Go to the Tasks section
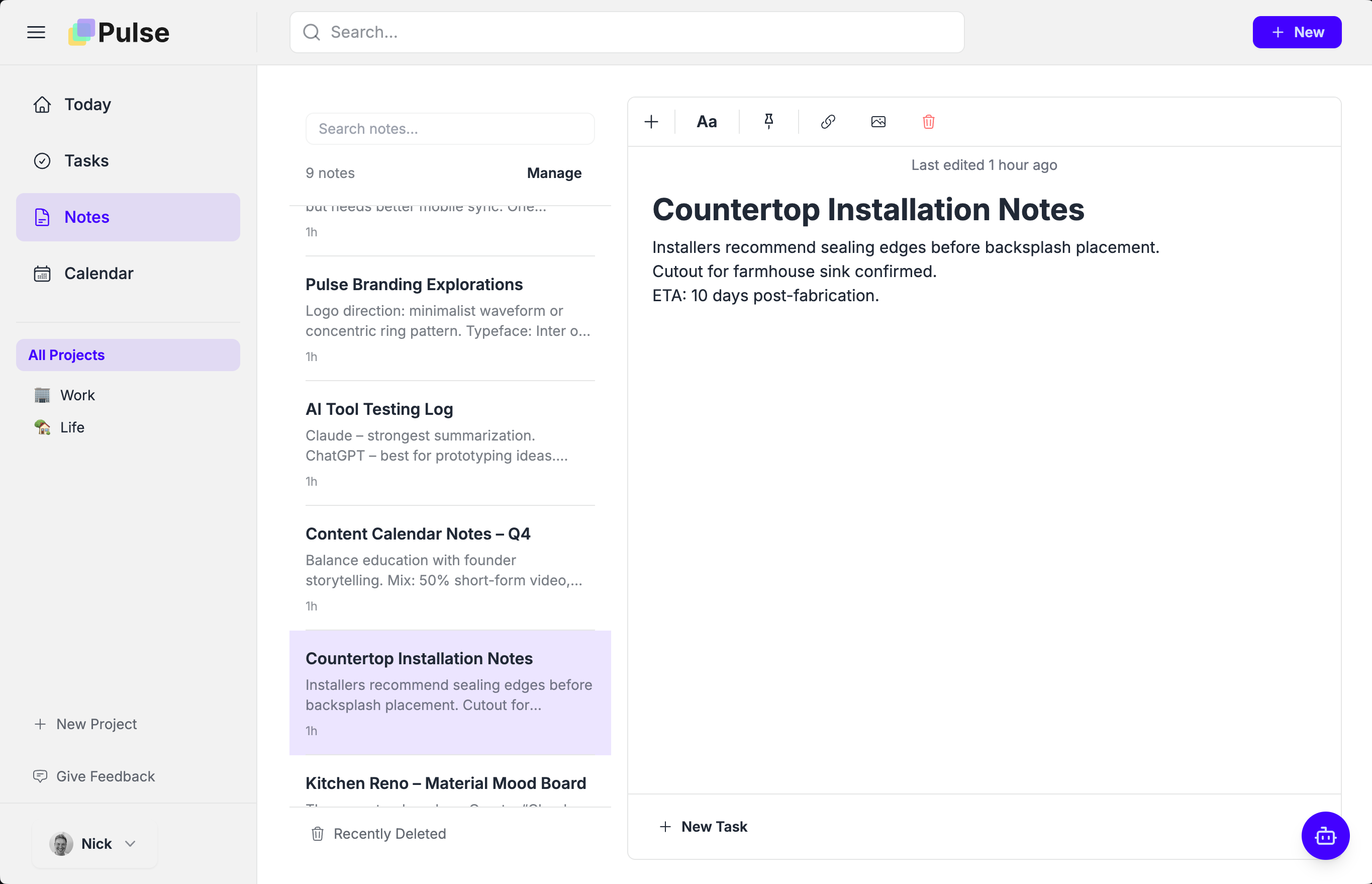The image size is (1372, 884). [x=86, y=161]
